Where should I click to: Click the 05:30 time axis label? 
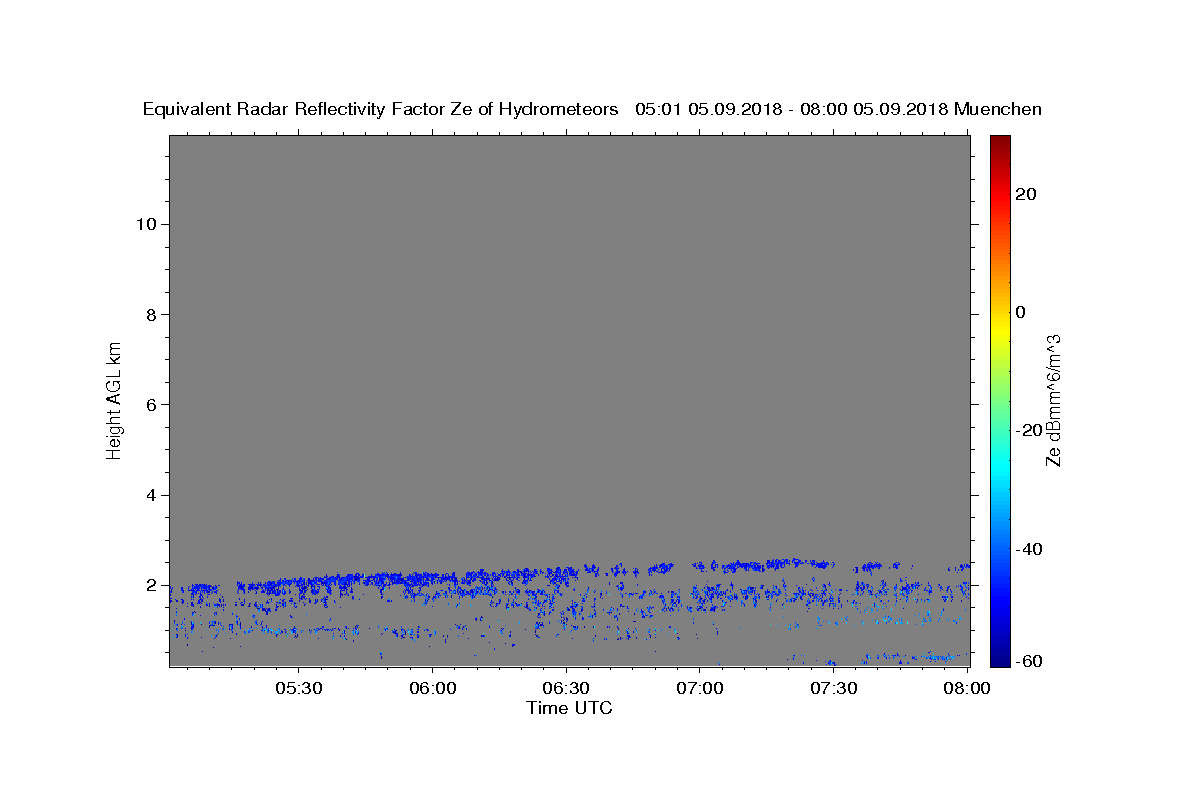pos(298,688)
